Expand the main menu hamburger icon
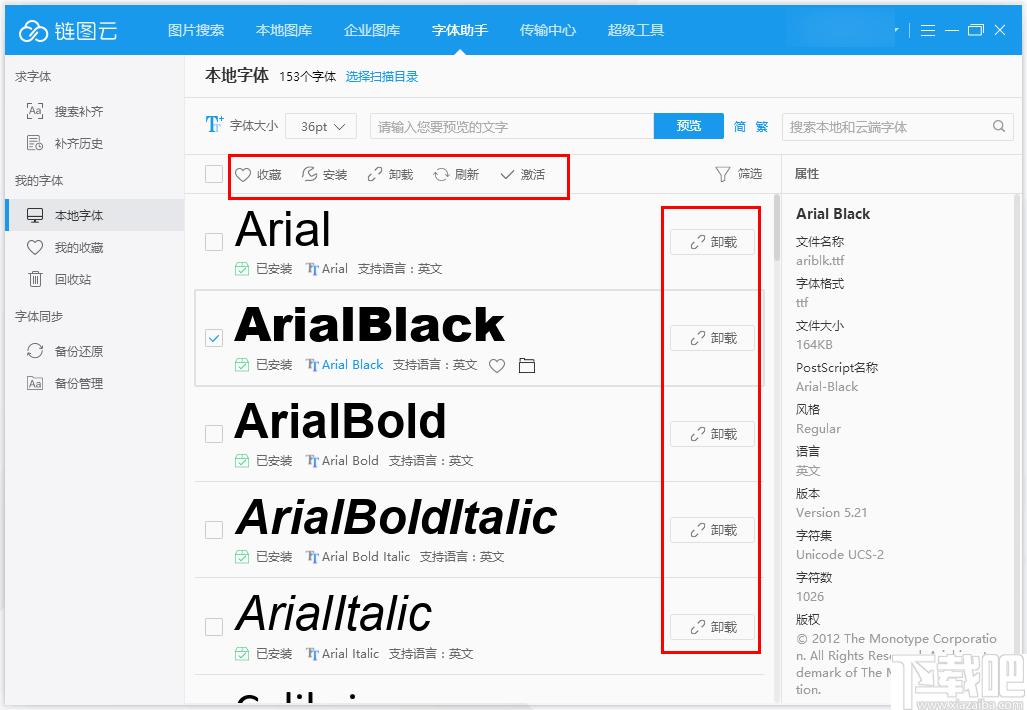1027x710 pixels. (927, 30)
